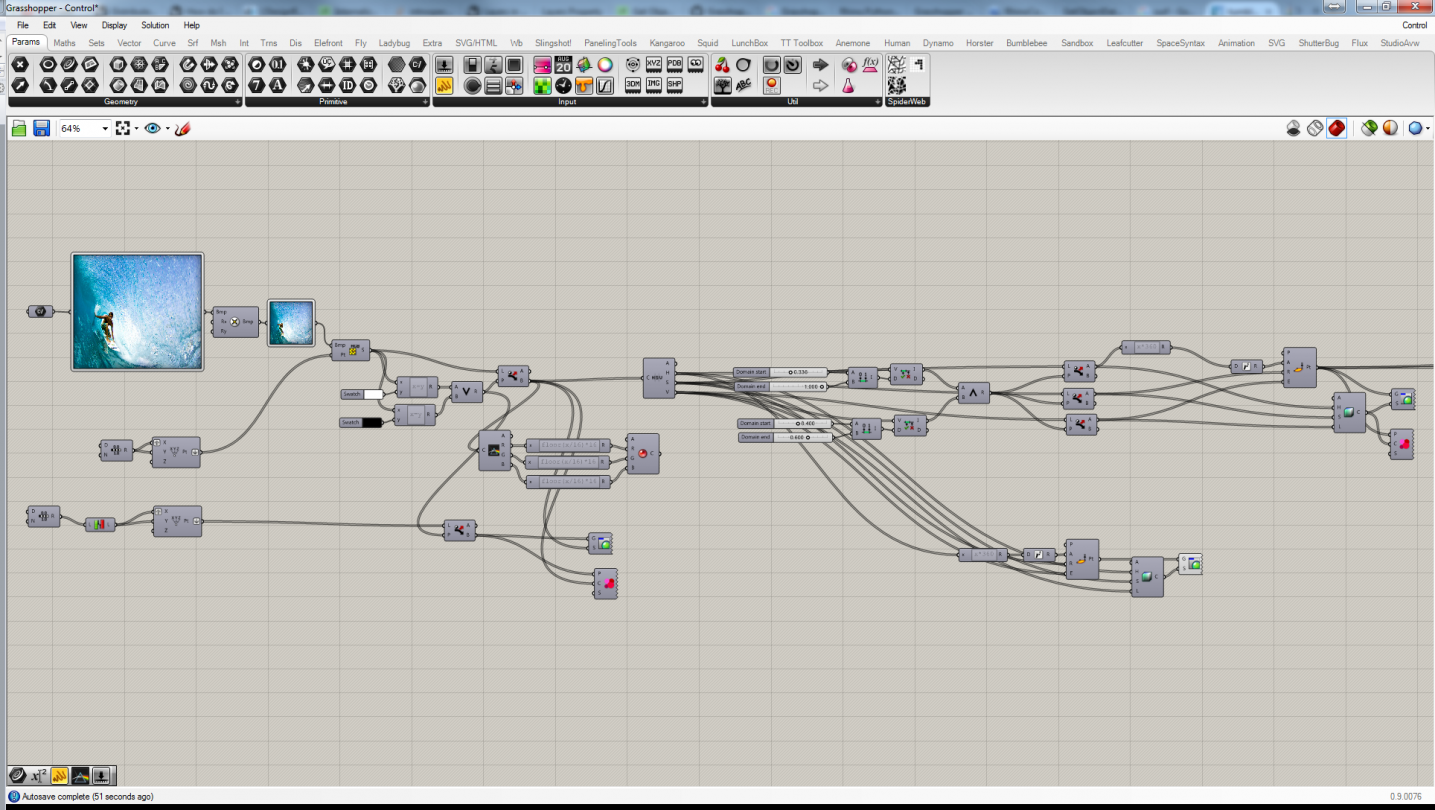
Task: Select the large surfer image component
Action: tap(137, 311)
